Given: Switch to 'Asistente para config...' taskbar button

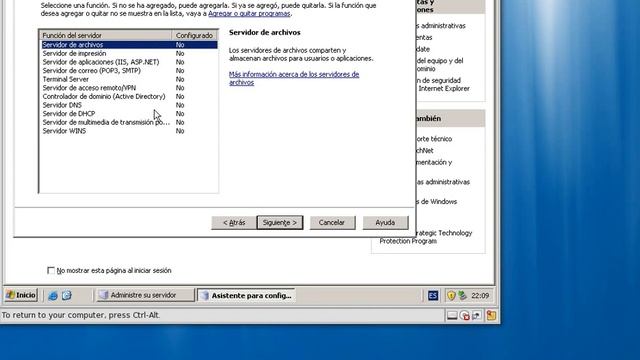Looking at the screenshot, I should (247, 295).
